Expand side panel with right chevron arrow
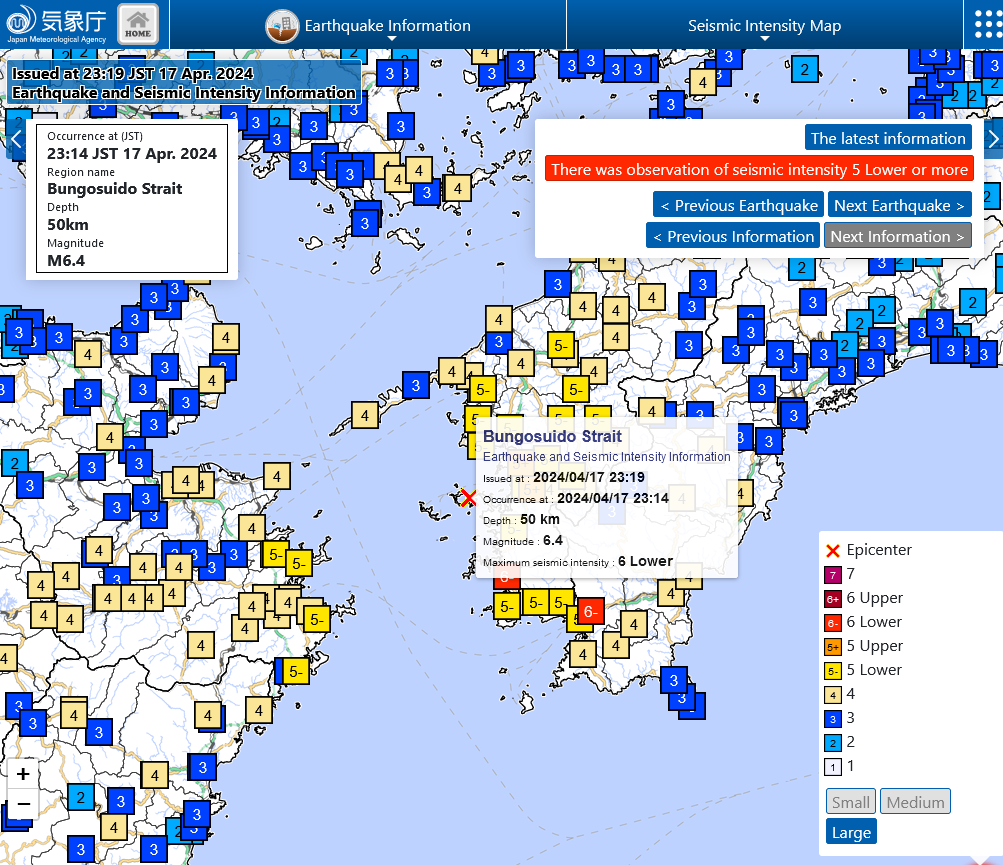Image resolution: width=1003 pixels, height=865 pixels. 993,138
